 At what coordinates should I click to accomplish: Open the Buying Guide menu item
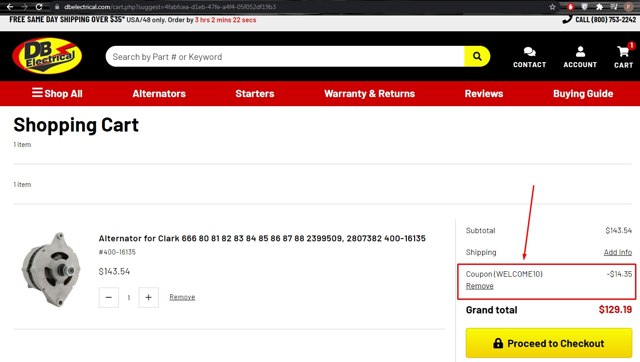(x=583, y=93)
